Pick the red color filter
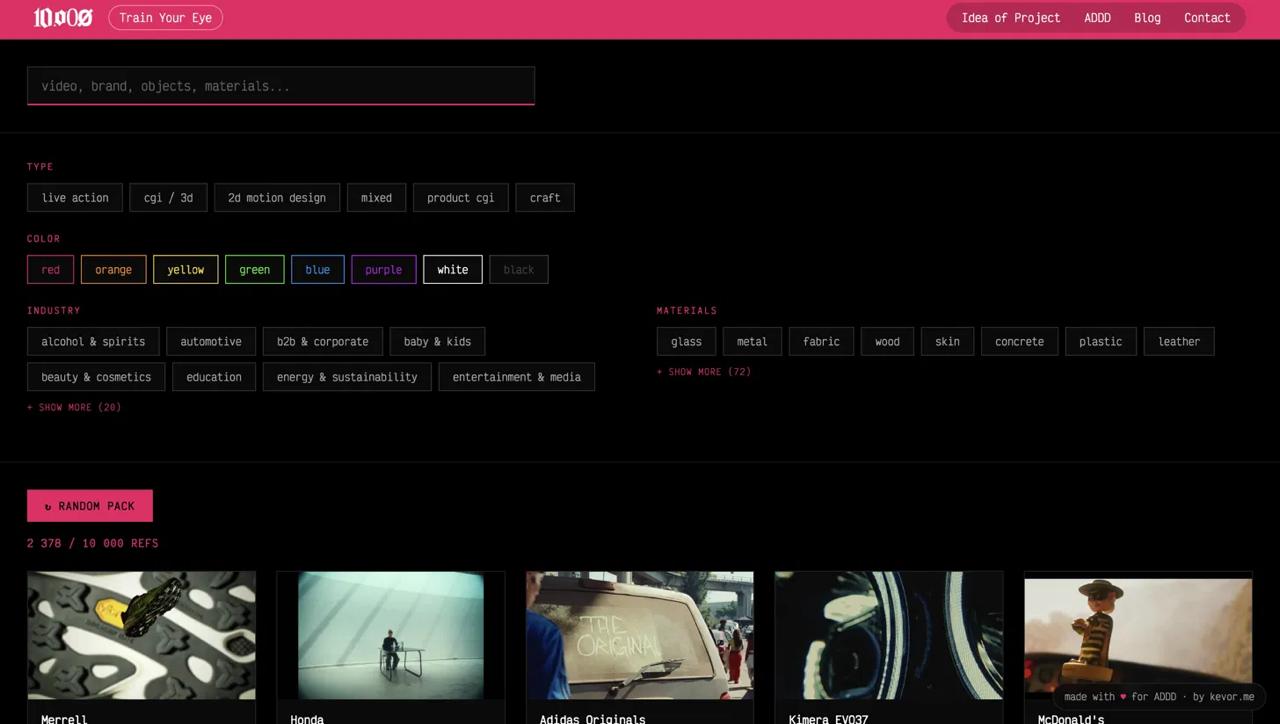This screenshot has width=1280, height=724. tap(50, 270)
